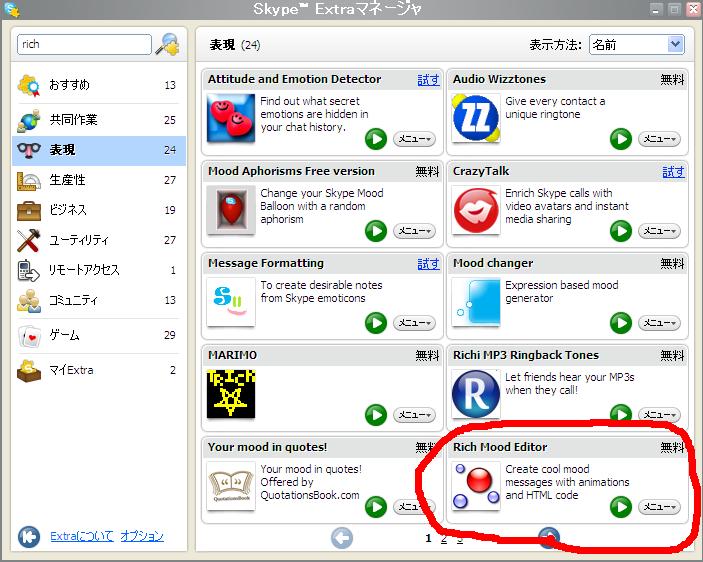Image resolution: width=703 pixels, height=562 pixels.
Task: Click the Rich Mood Editor title
Action: point(500,447)
